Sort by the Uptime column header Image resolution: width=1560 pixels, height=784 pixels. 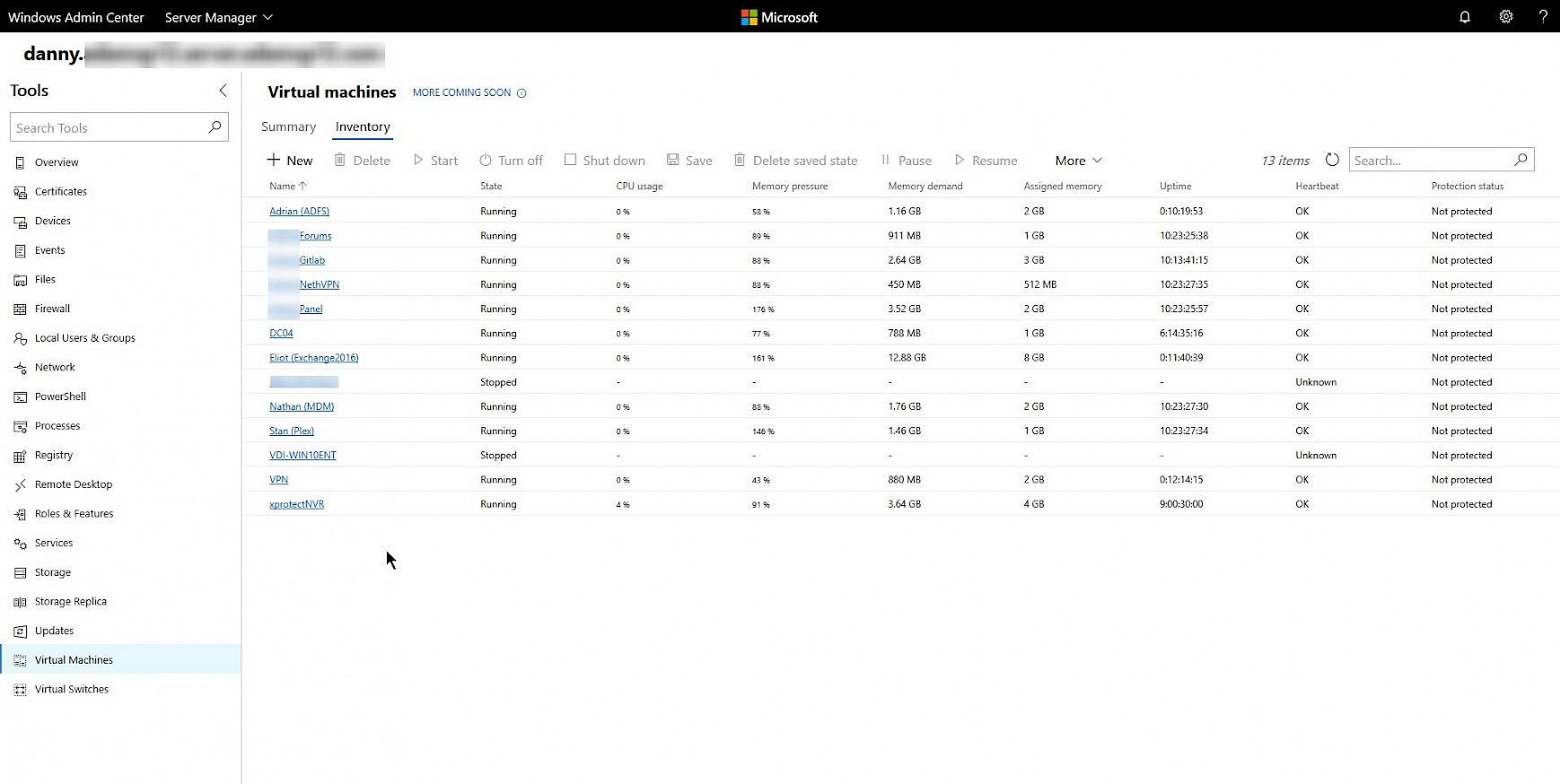(x=1176, y=187)
